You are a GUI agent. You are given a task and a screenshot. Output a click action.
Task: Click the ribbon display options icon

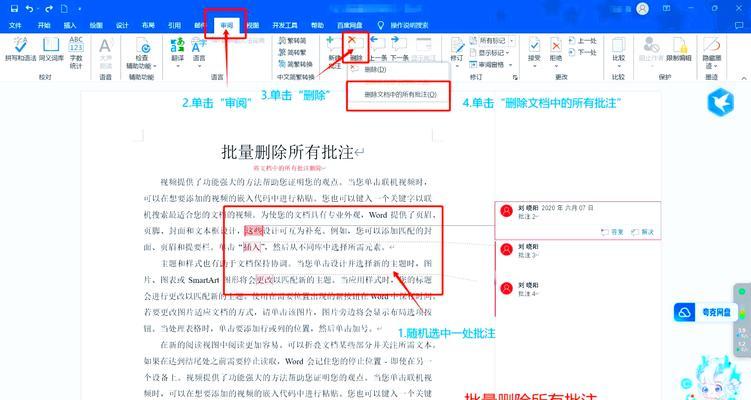tap(667, 9)
